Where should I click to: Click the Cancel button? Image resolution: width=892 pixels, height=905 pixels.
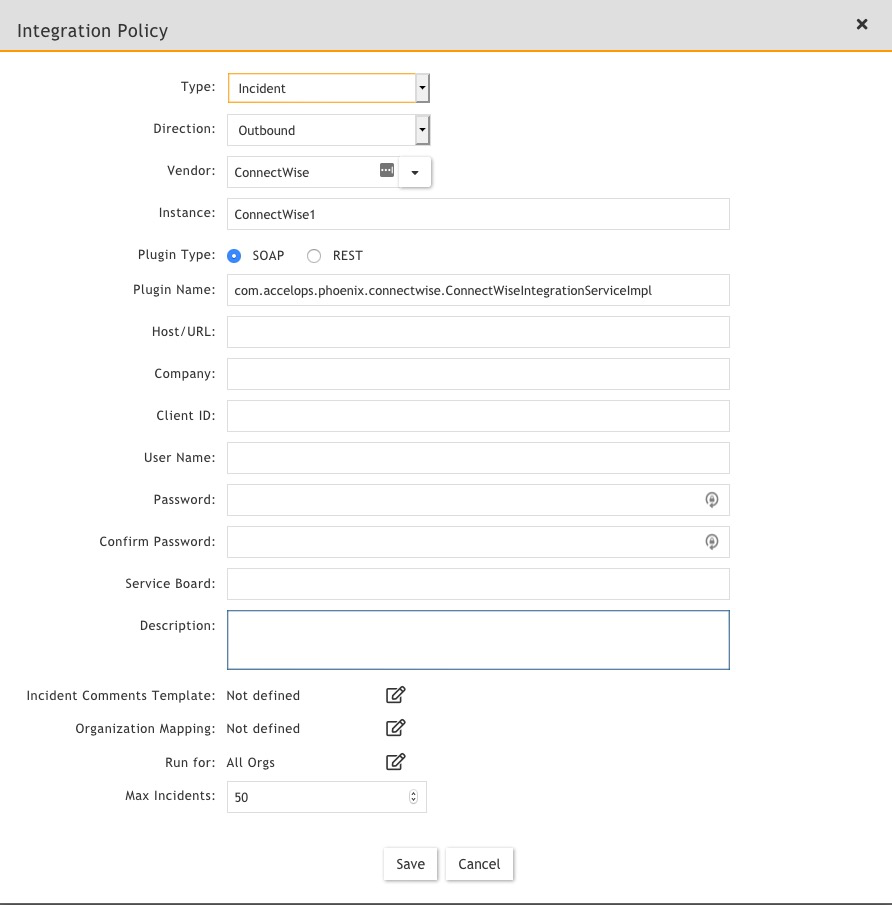(479, 864)
